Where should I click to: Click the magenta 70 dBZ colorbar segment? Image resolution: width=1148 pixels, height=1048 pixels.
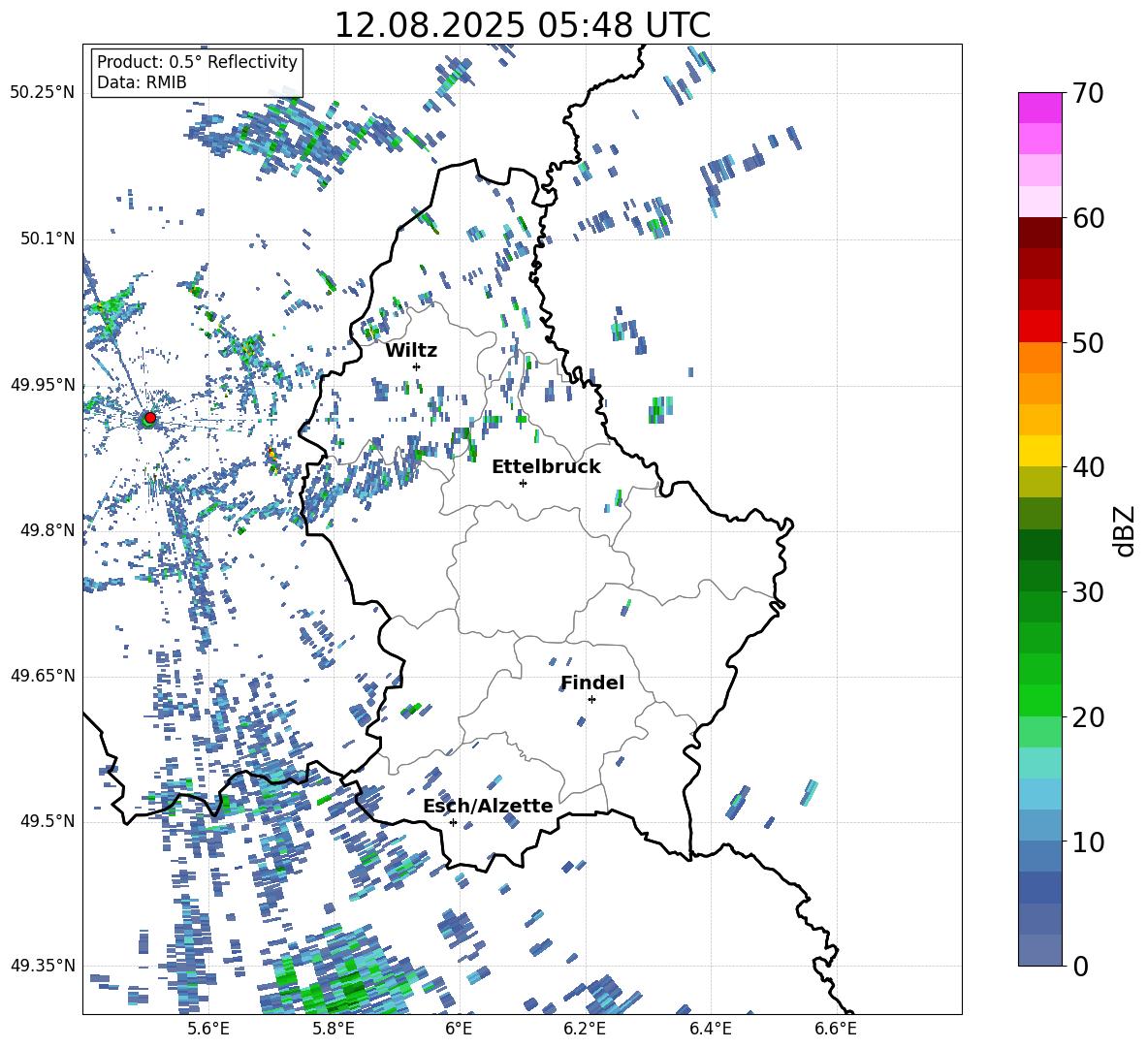[1039, 108]
